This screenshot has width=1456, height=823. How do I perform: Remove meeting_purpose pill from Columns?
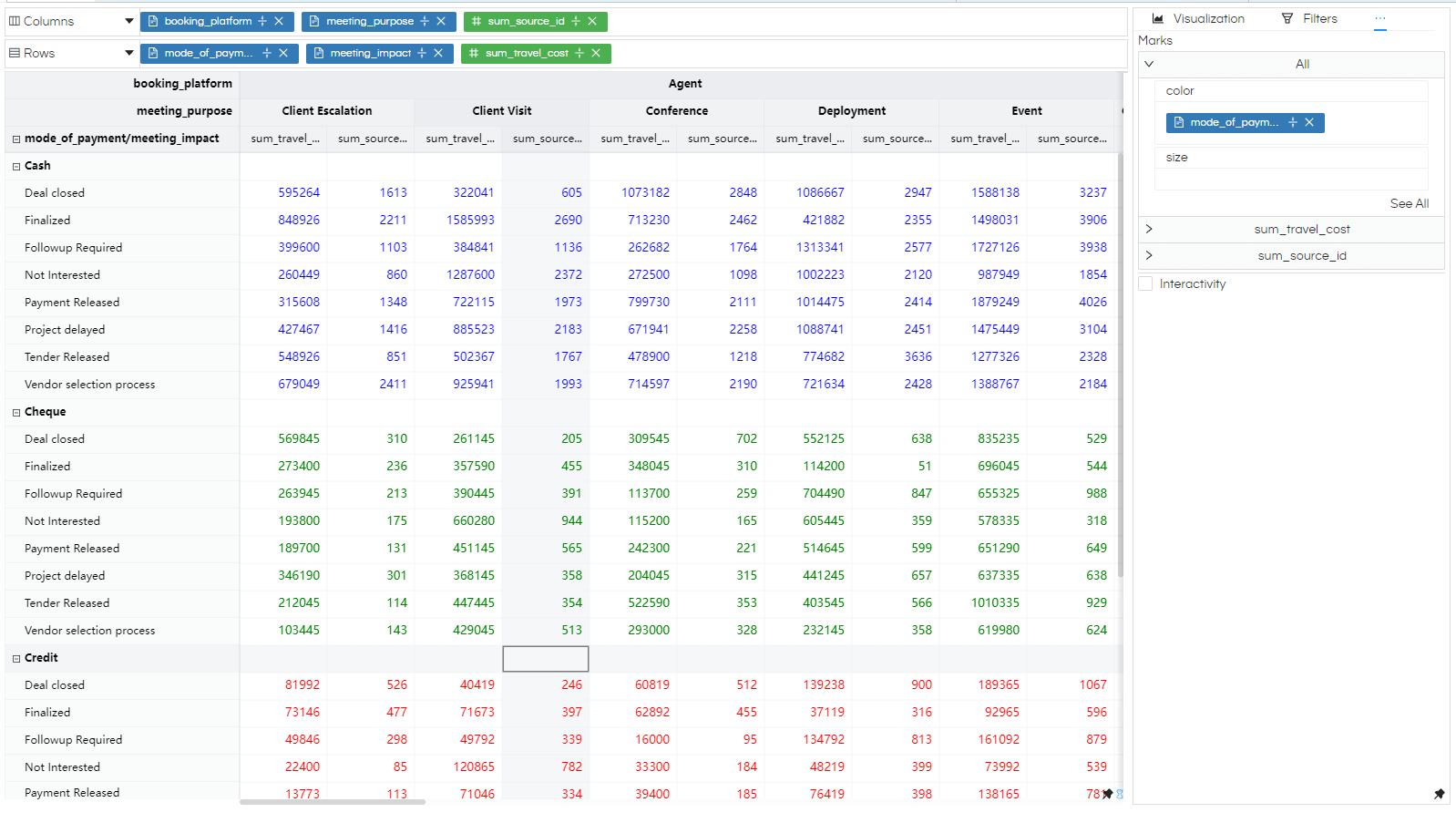click(441, 21)
